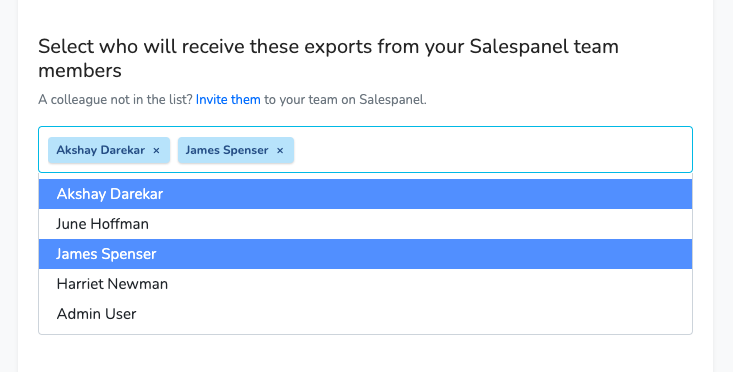Viewport: 733px width, 372px height.
Task: Focus the team member multi-select input field
Action: (x=365, y=150)
